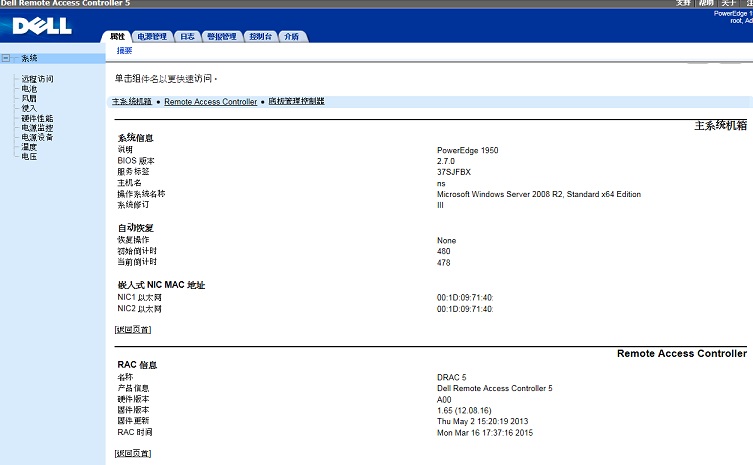753x465 pixels.
Task: Select 电源监控 in the sidebar
Action: click(x=37, y=128)
